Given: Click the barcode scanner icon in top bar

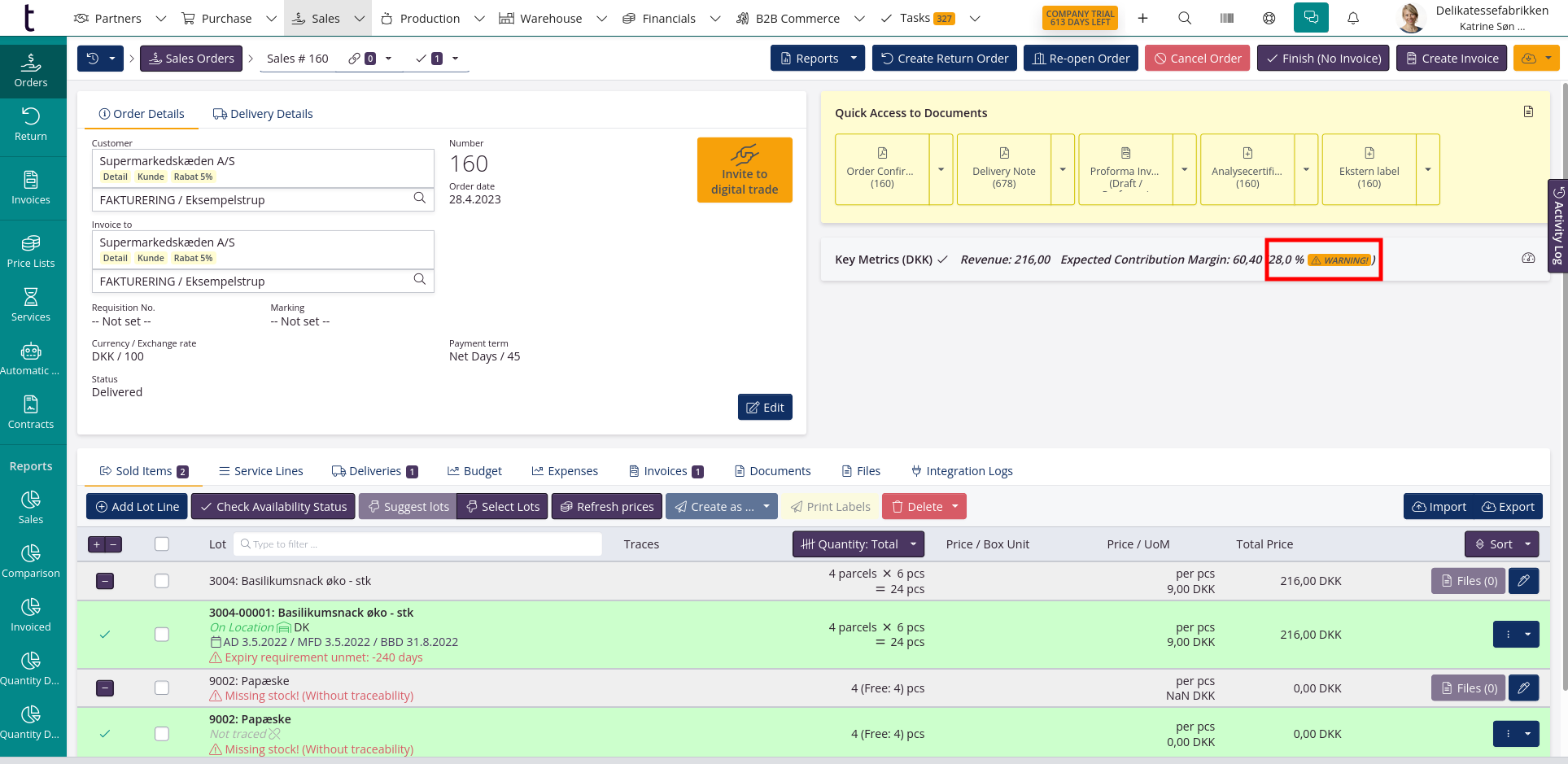Looking at the screenshot, I should click(1226, 18).
